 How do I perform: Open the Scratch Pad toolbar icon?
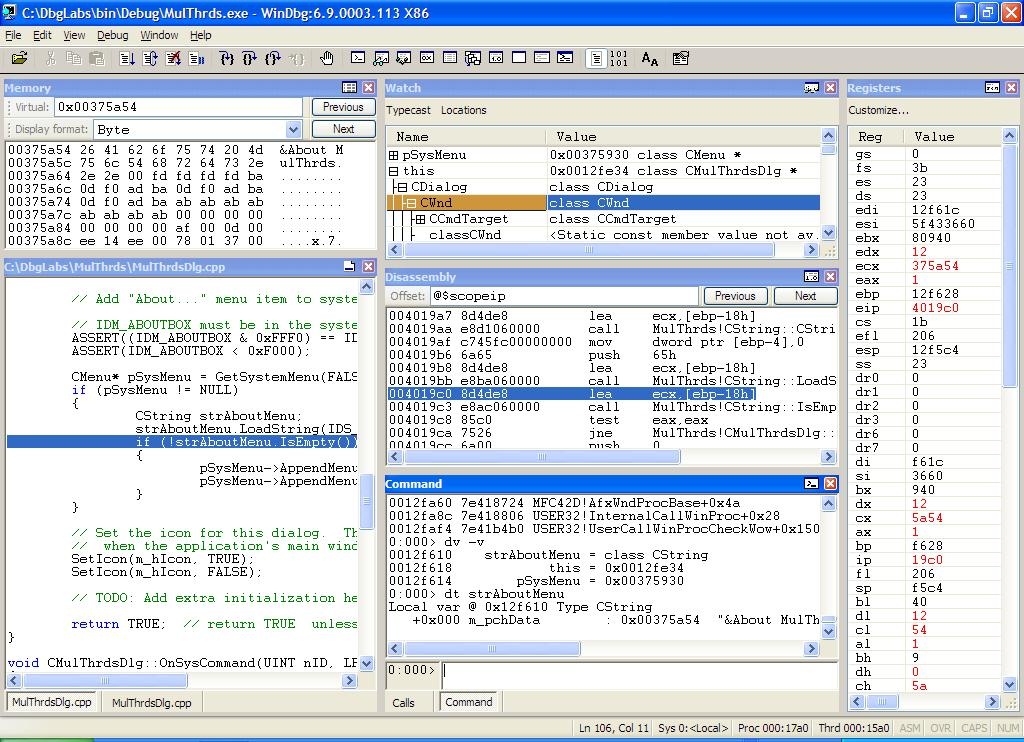tap(519, 58)
